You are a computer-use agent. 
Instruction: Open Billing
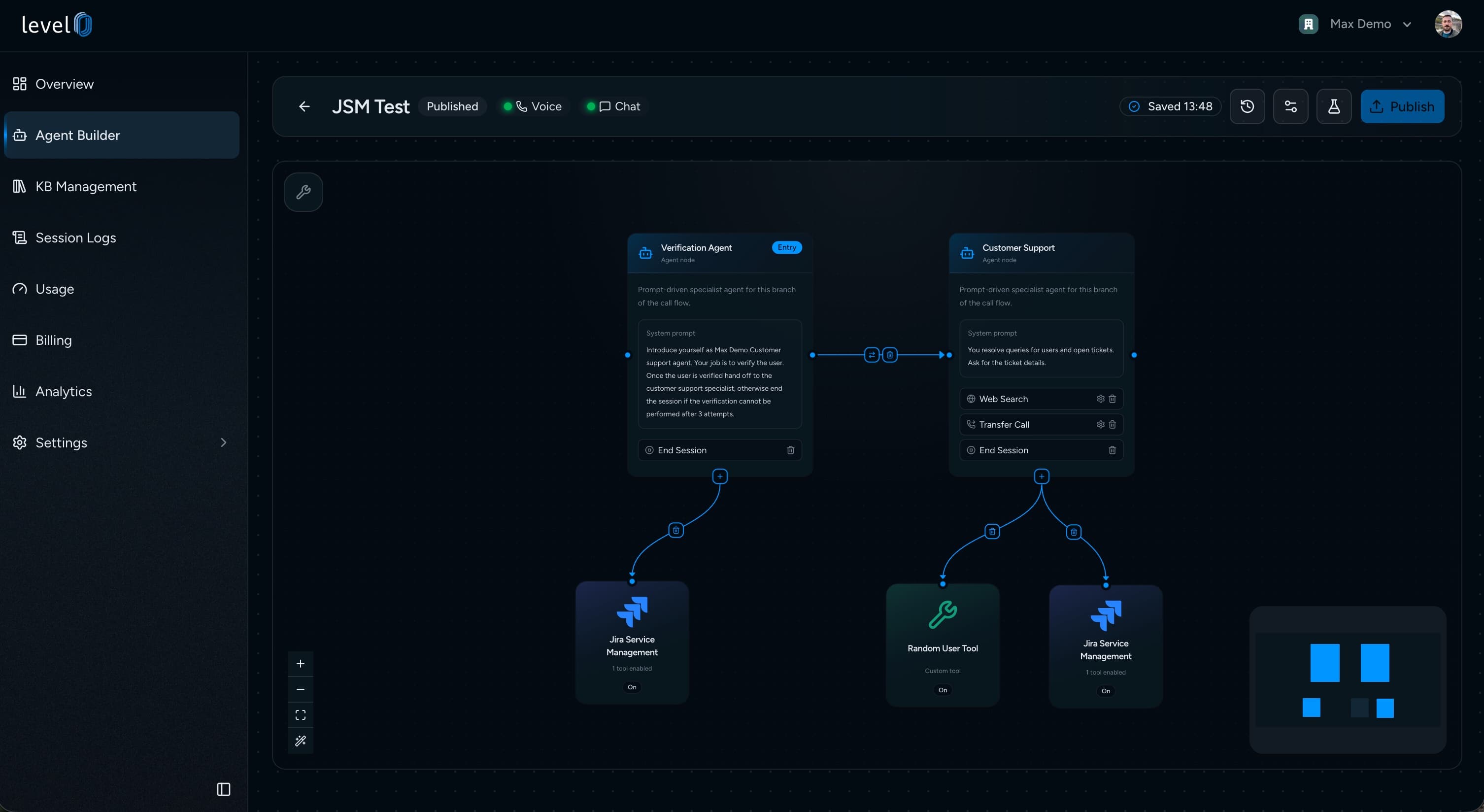(122, 340)
